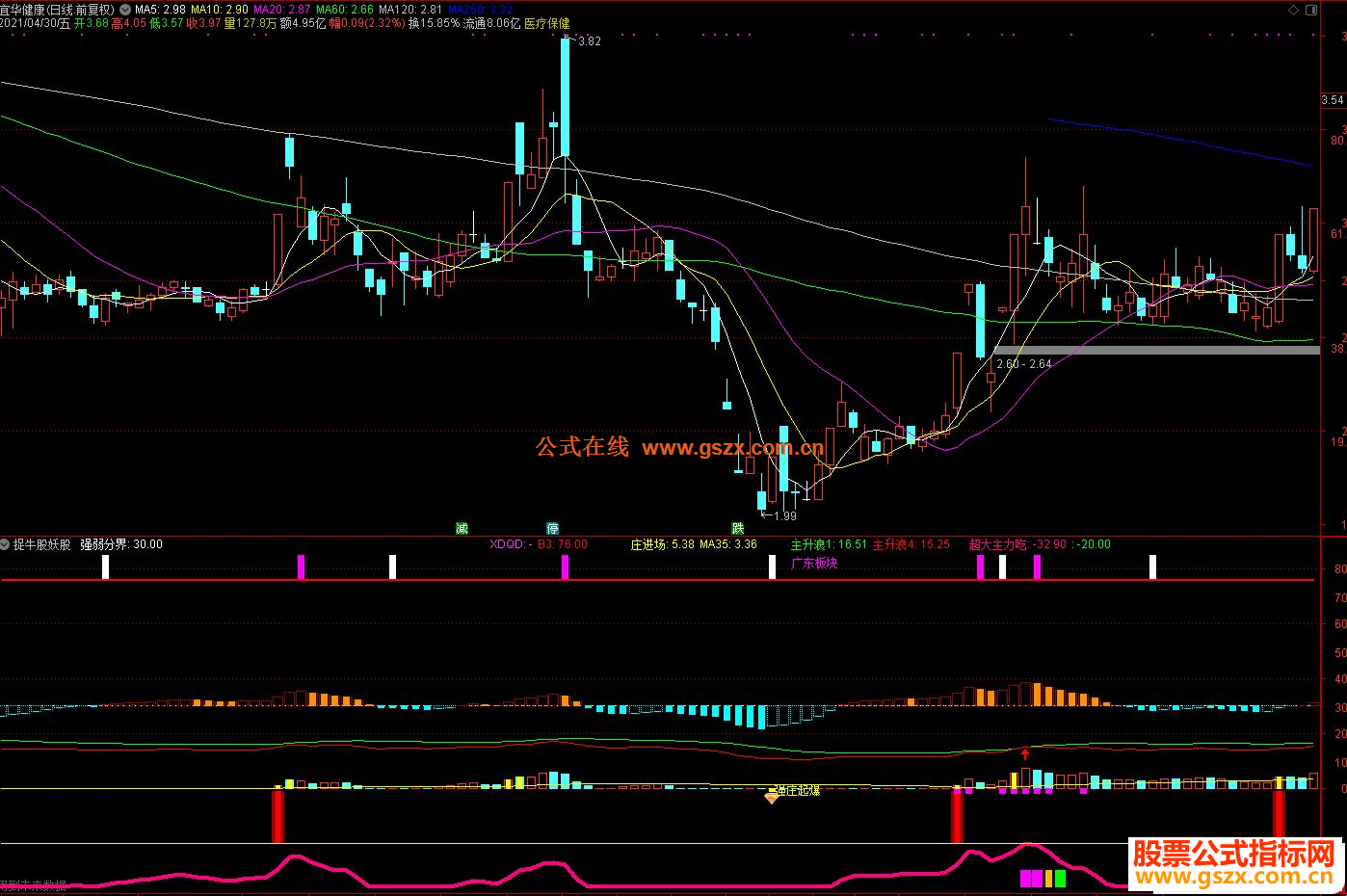Click the 医疗保健 sector link
This screenshot has width=1347, height=896.
(x=547, y=23)
